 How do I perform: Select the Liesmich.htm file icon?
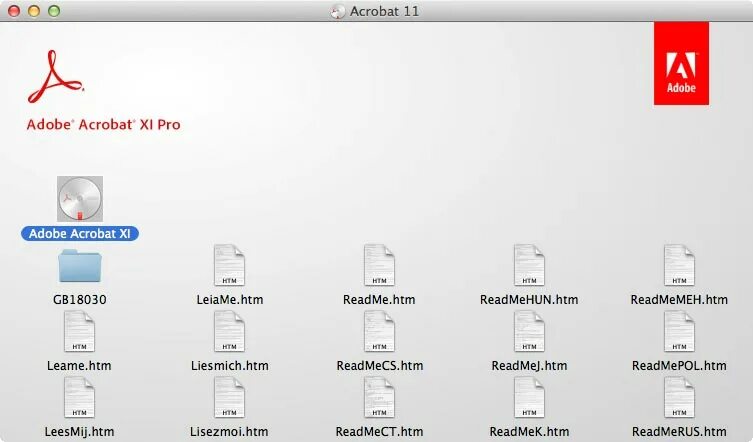tap(230, 332)
